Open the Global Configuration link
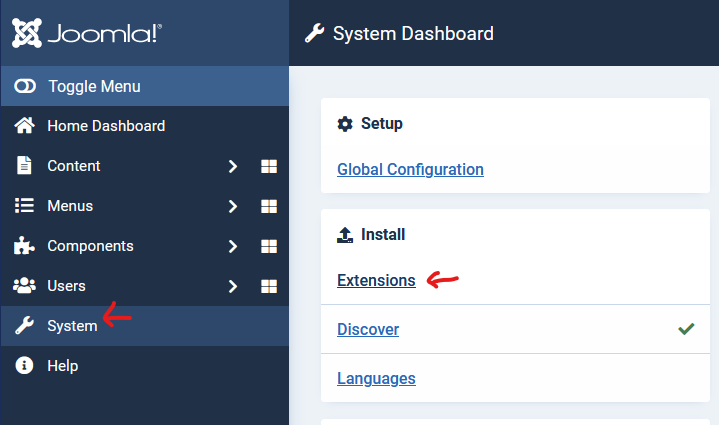Screen dimensions: 719x425 (x=410, y=169)
